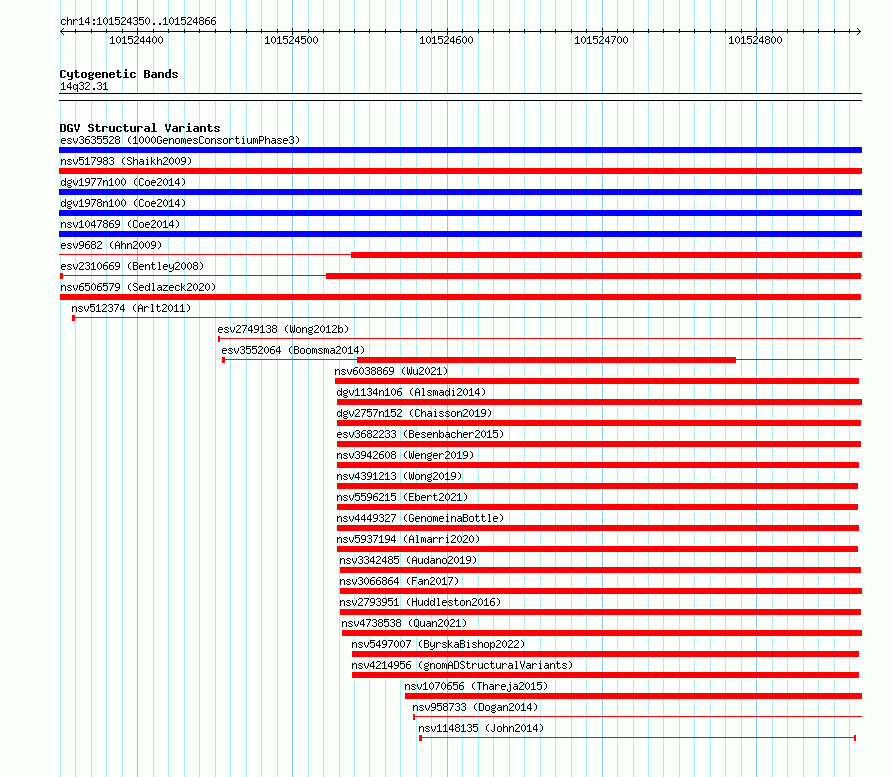Screen dimensions: 890x777
Task: Click the DGV Structural Variants track title
Action: tap(140, 128)
